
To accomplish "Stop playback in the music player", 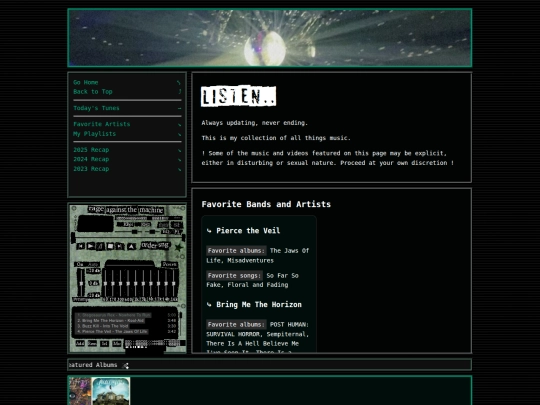I will click(x=110, y=246).
